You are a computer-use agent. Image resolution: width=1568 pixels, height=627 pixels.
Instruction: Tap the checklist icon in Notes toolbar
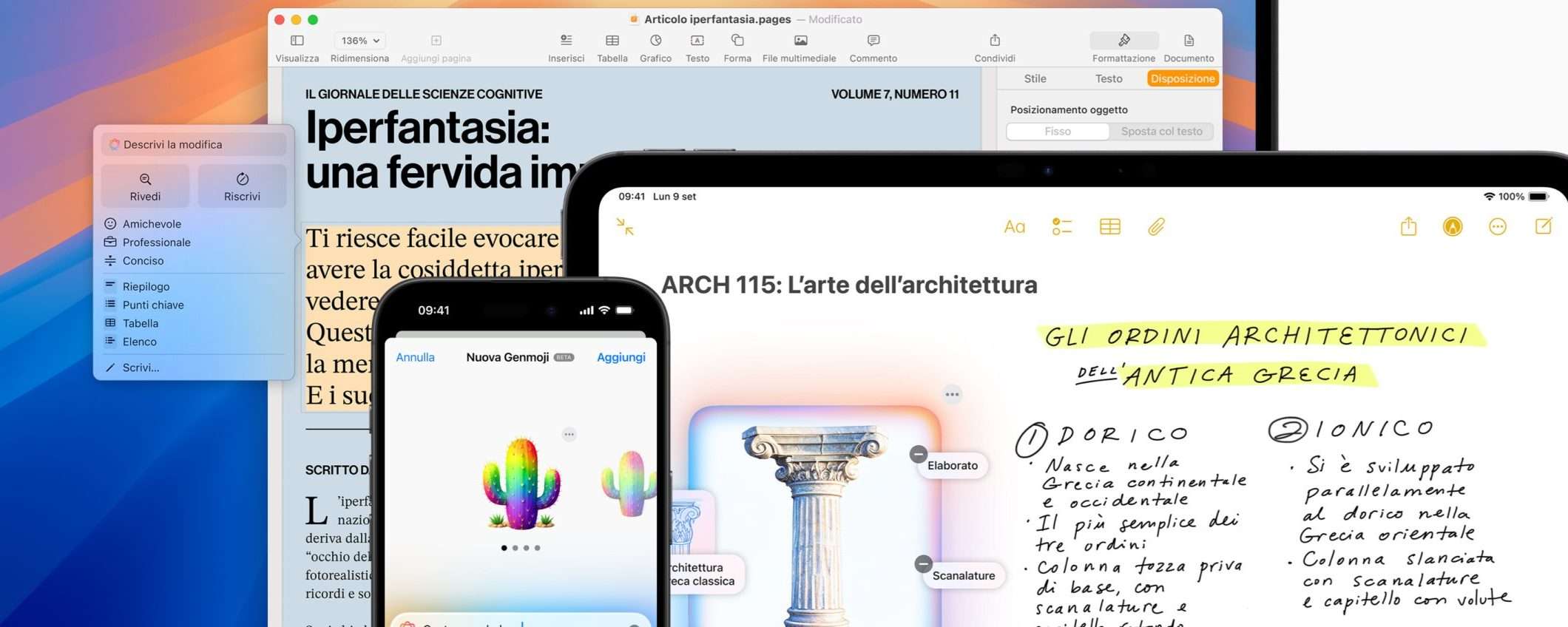coord(1061,227)
